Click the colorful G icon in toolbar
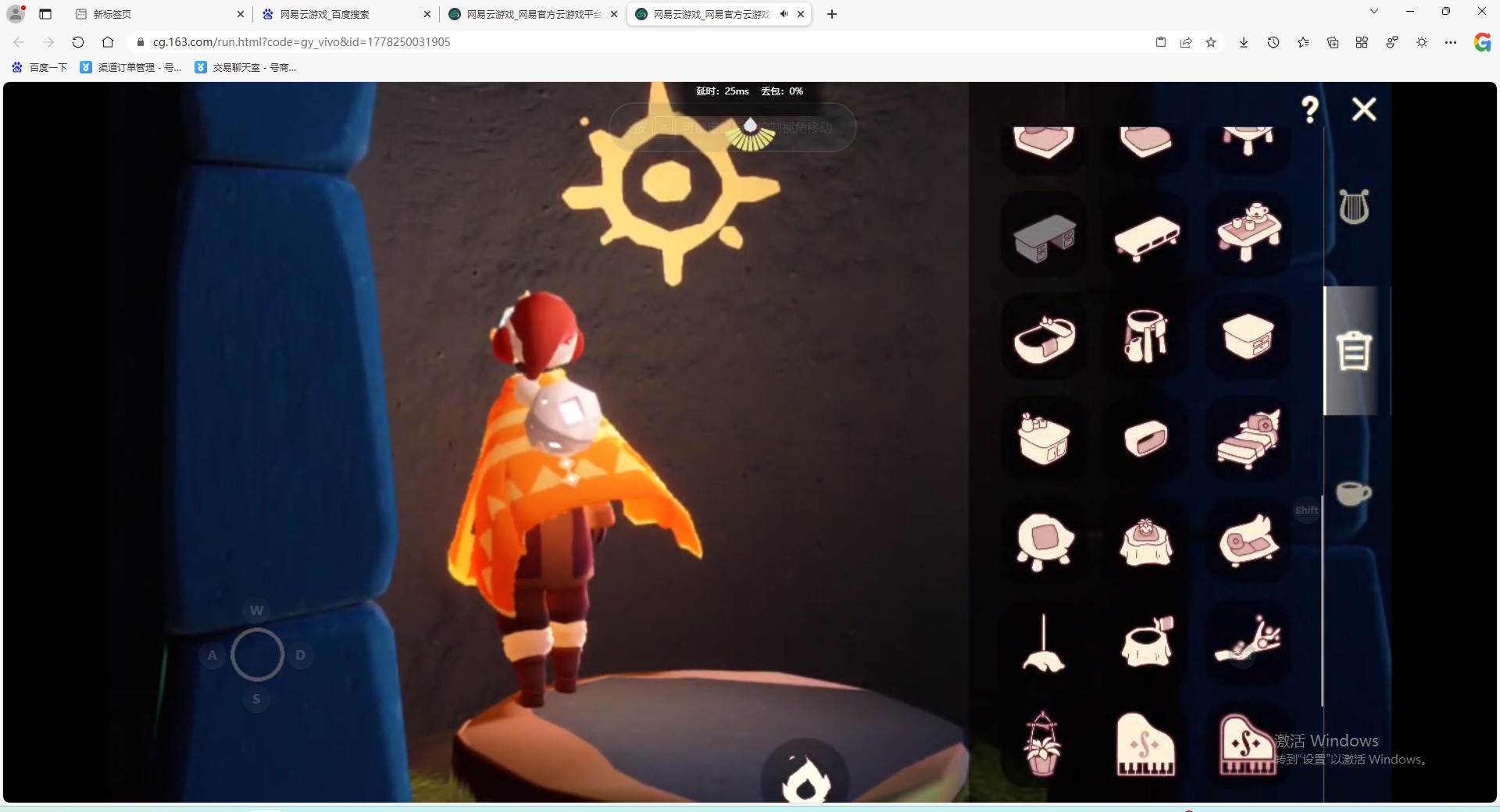This screenshot has height=812, width=1500. point(1482,42)
